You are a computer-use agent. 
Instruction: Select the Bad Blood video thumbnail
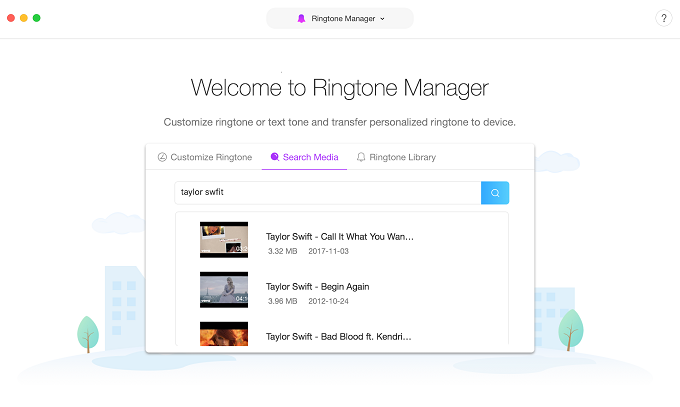[224, 334]
